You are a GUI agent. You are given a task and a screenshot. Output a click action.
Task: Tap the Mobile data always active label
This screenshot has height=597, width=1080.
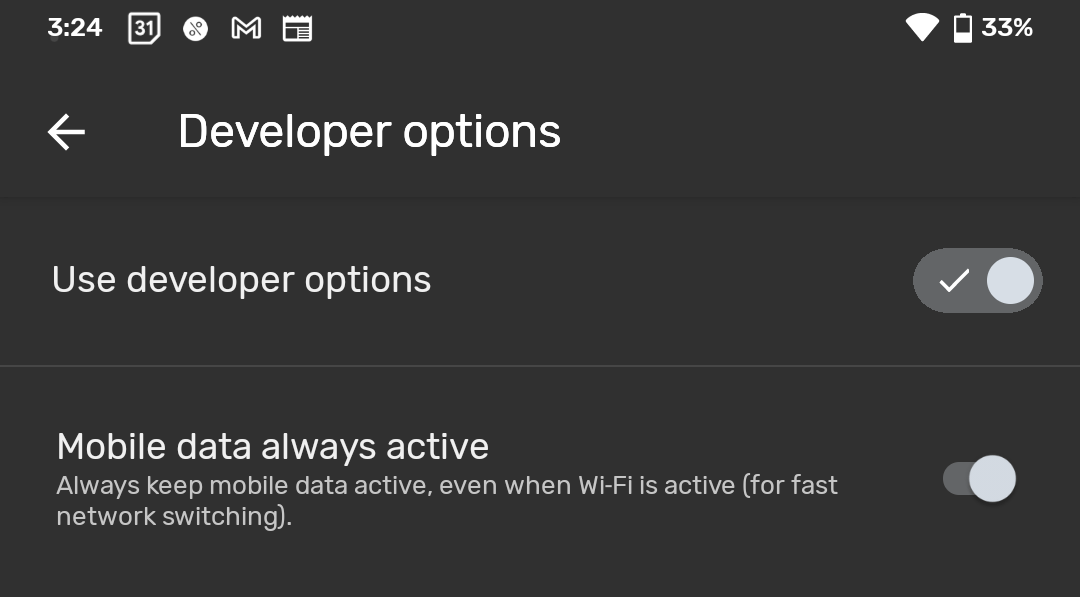(272, 446)
